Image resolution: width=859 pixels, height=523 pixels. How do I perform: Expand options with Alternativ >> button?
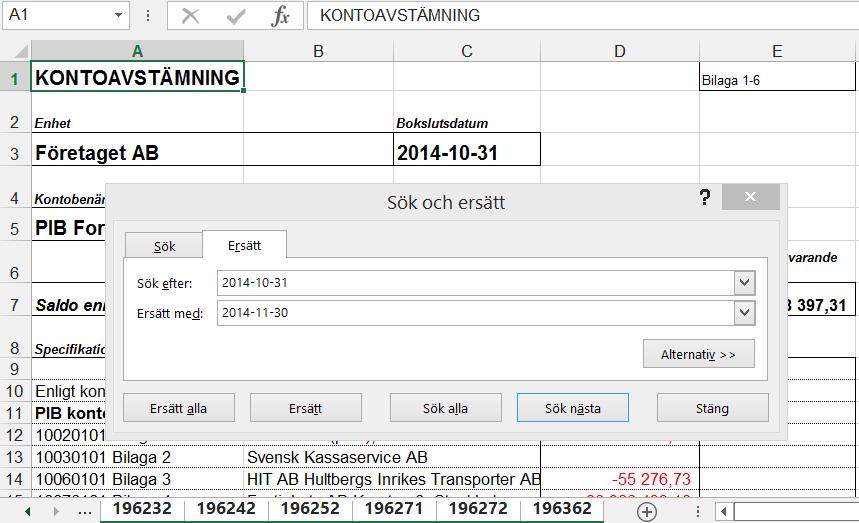click(x=698, y=354)
